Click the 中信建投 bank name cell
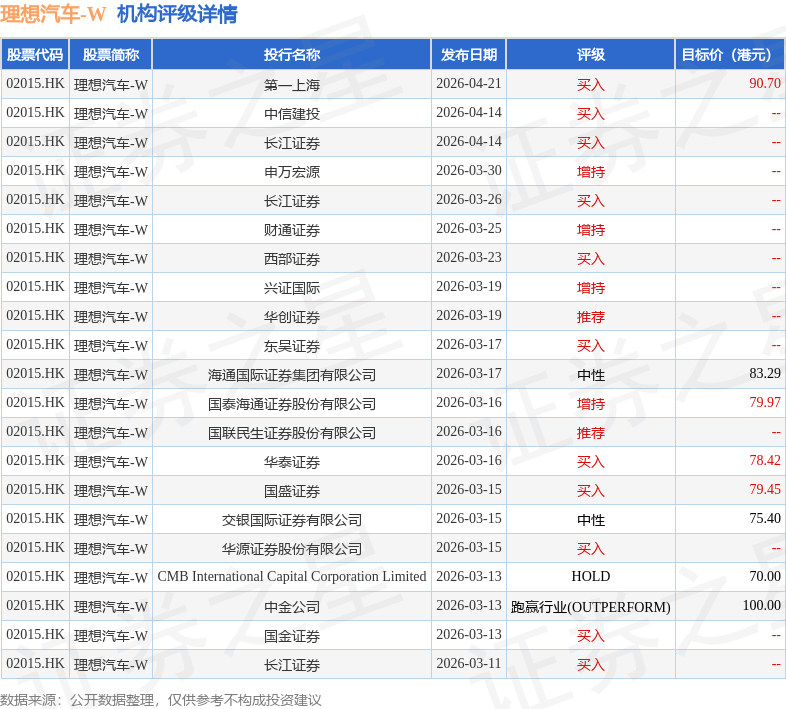The image size is (786, 709). click(292, 114)
